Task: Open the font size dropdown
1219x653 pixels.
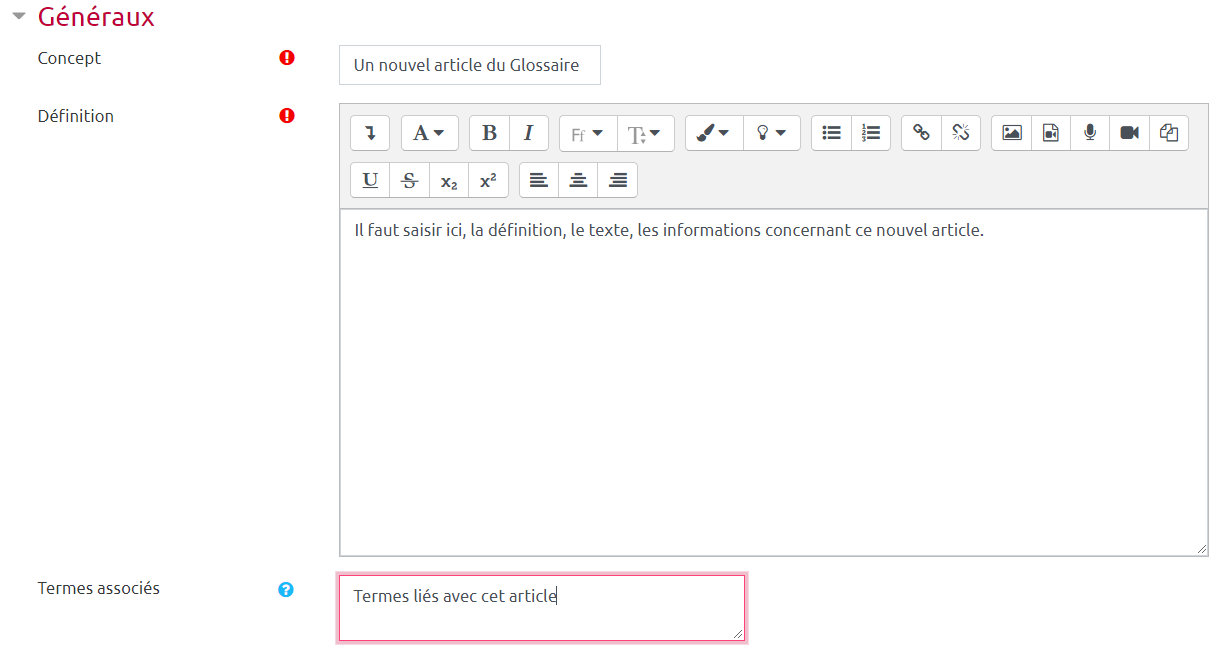Action: point(645,133)
